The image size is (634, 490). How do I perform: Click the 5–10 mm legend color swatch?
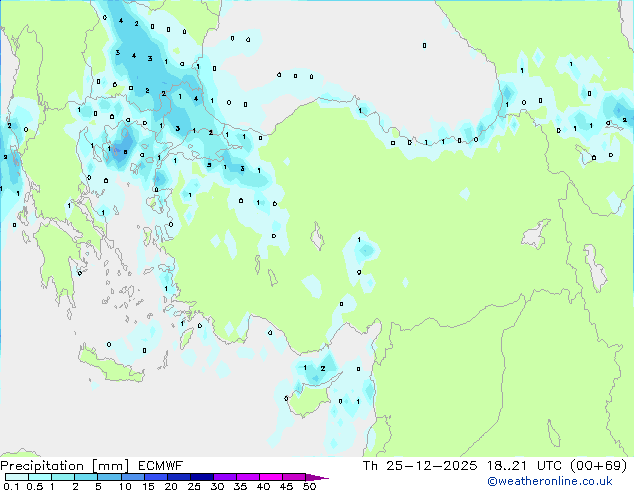[109, 477]
